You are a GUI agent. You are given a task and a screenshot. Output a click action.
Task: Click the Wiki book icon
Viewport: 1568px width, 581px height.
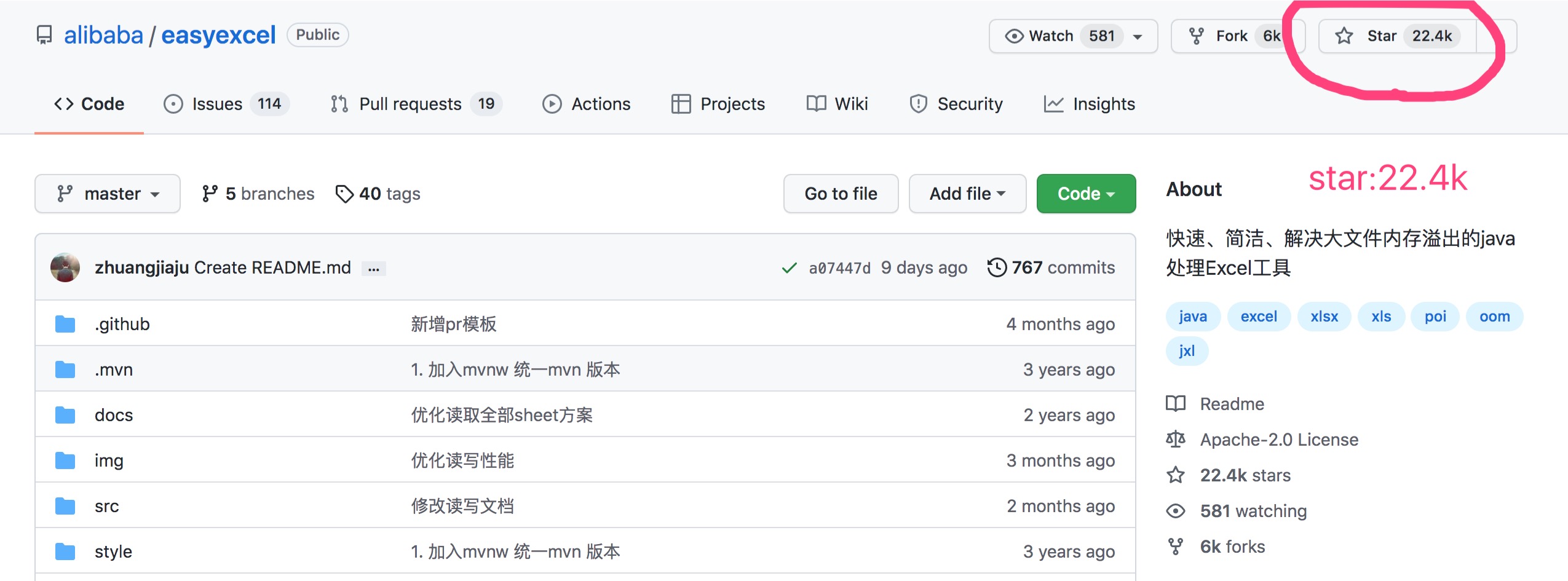[816, 104]
